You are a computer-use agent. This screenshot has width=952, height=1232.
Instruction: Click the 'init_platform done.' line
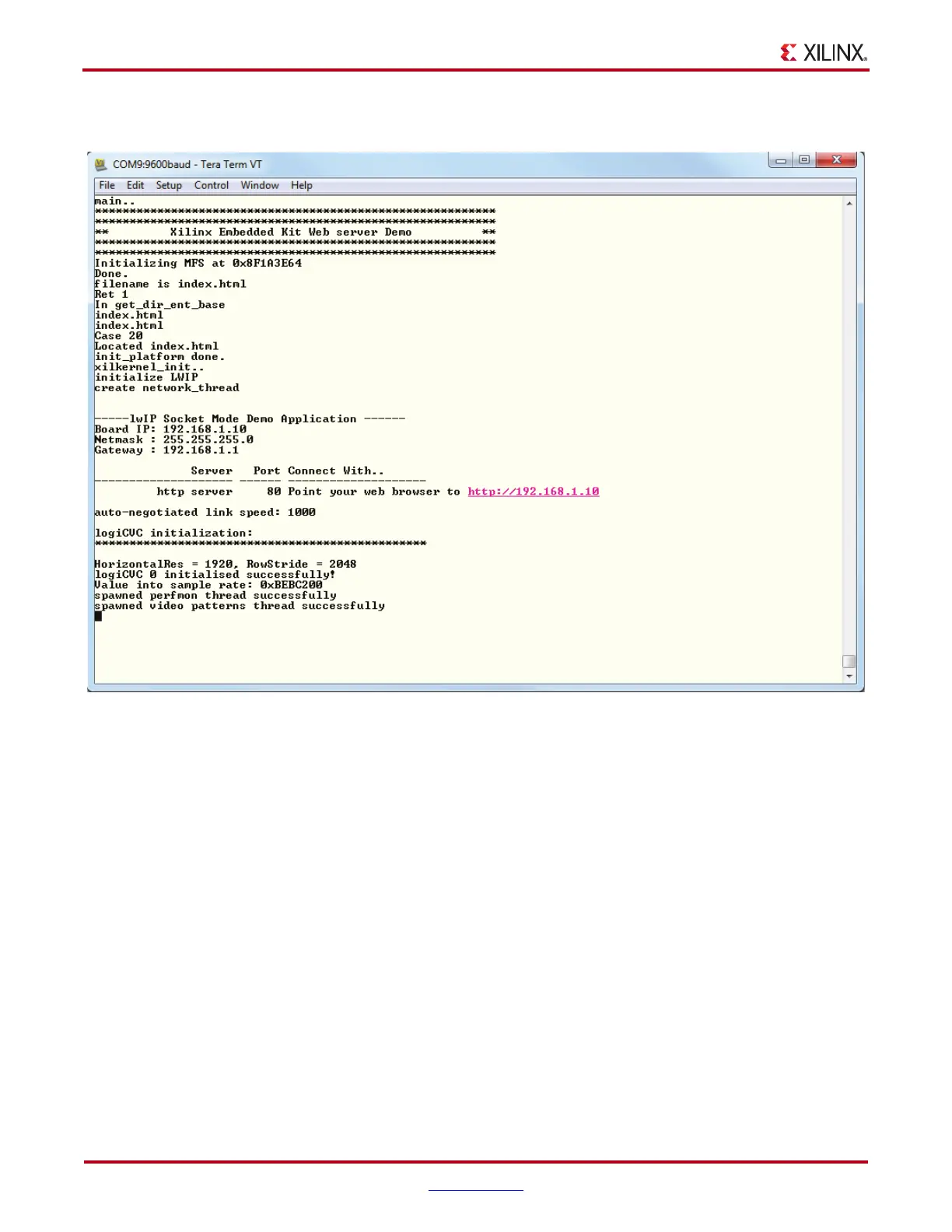[x=159, y=357]
